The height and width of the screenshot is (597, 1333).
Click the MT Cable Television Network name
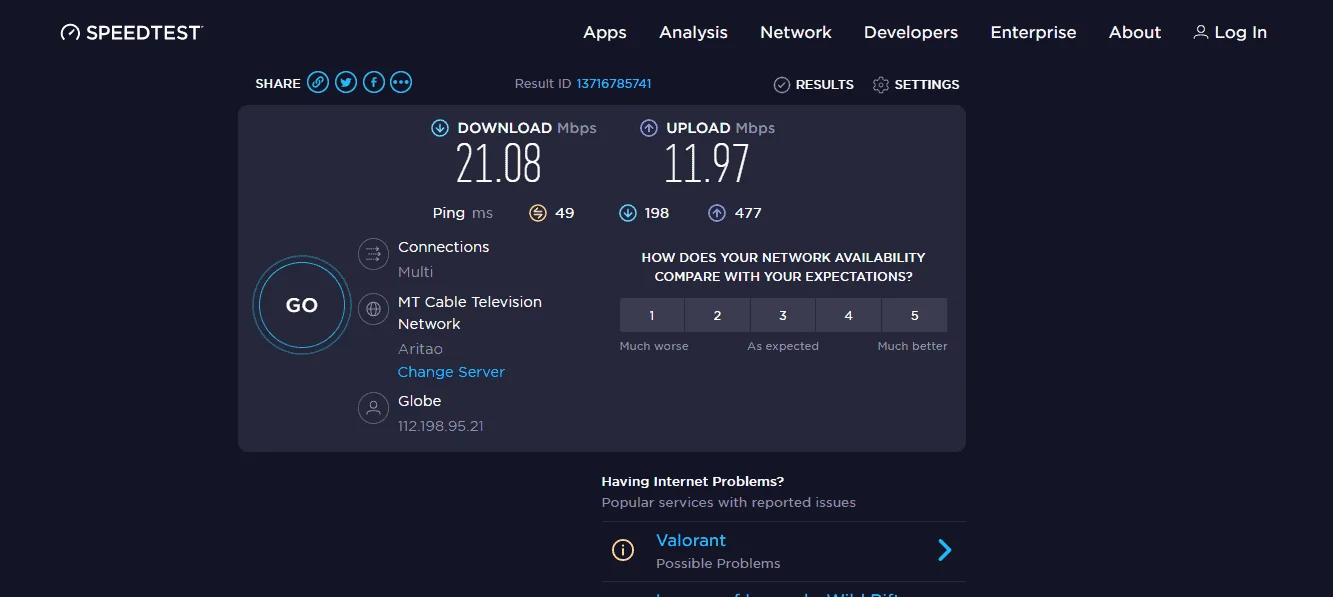tap(470, 313)
